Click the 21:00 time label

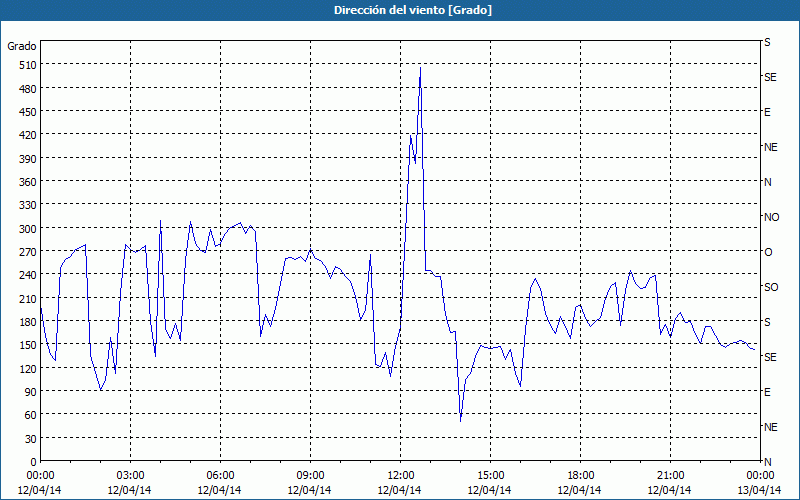coord(670,476)
